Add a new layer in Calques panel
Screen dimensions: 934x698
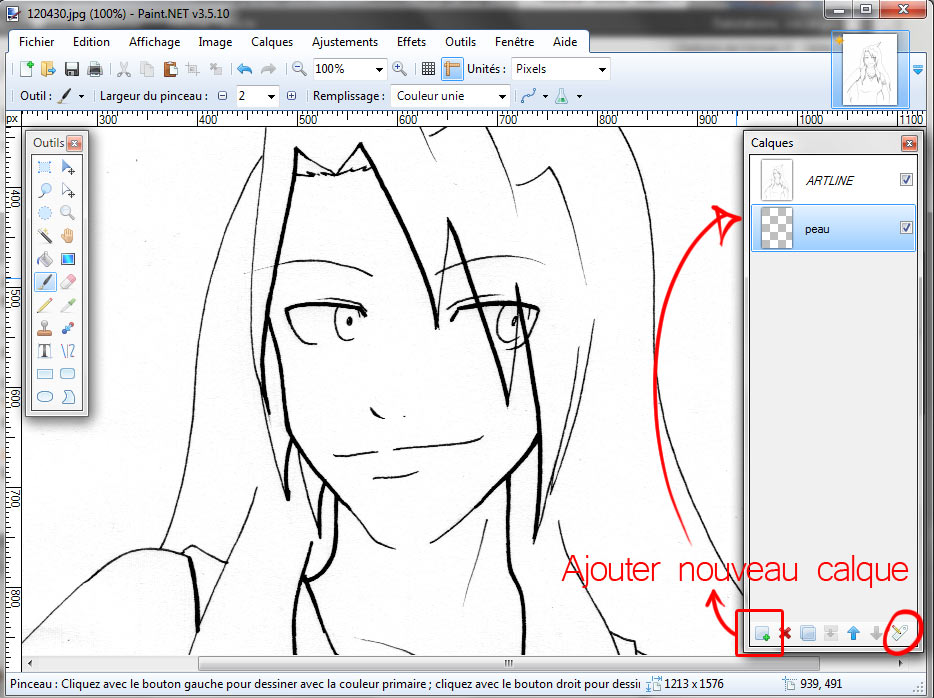point(762,634)
